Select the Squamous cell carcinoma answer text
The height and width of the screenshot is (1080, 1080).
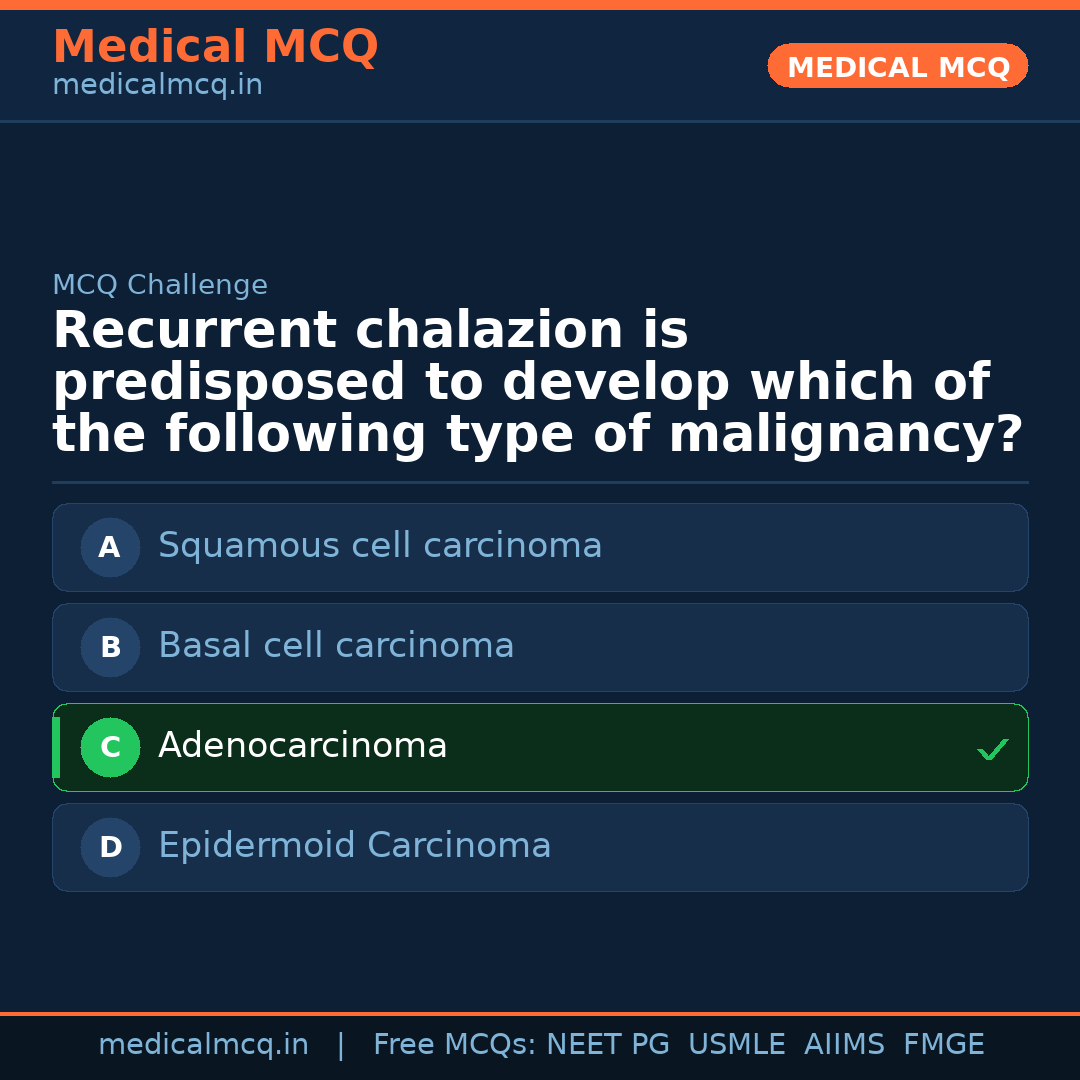[380, 546]
